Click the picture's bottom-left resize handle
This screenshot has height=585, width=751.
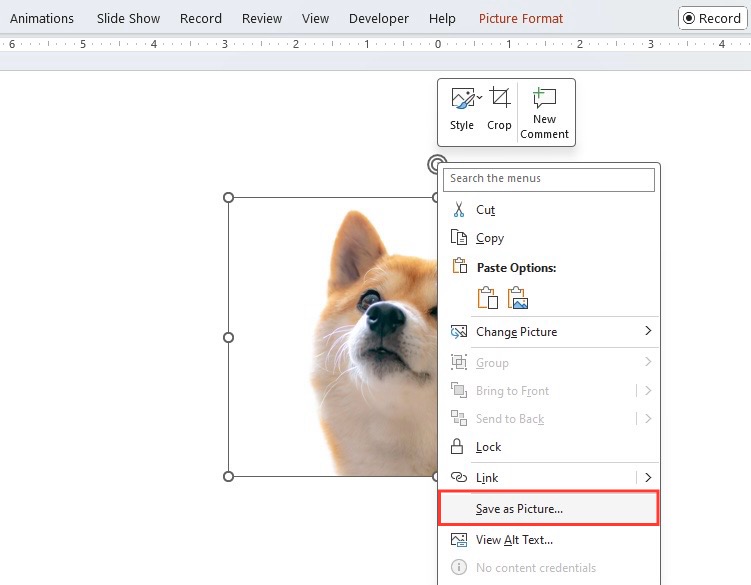coord(228,476)
